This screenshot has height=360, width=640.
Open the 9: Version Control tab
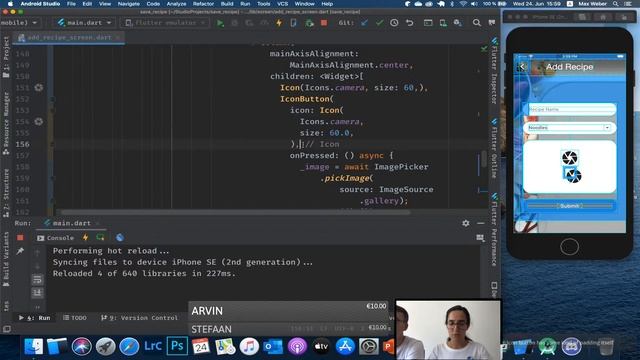tap(139, 318)
